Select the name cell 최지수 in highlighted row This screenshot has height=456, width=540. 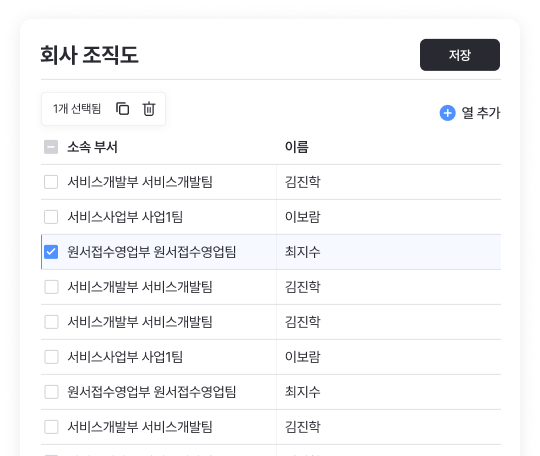[x=388, y=252]
